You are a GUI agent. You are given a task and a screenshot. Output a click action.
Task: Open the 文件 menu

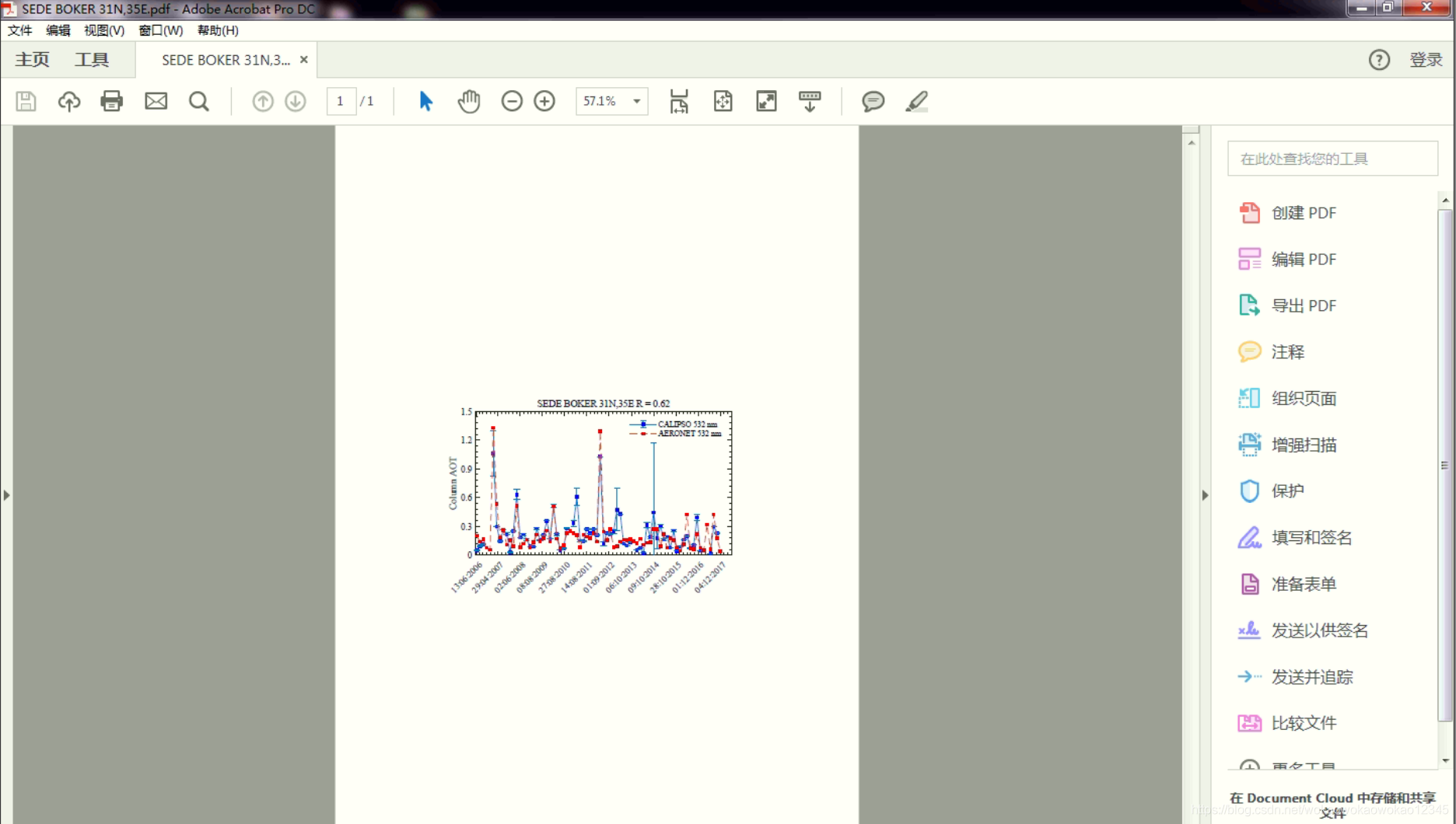20,30
